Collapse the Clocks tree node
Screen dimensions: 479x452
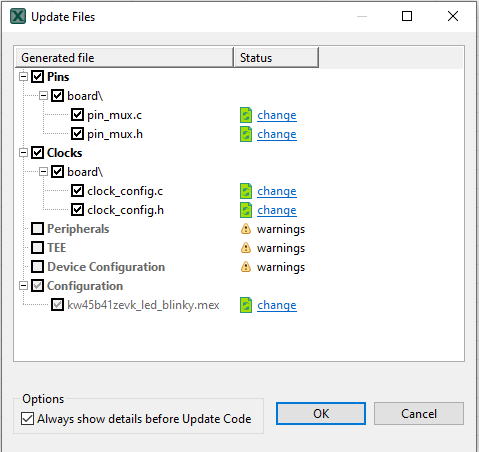(23, 153)
